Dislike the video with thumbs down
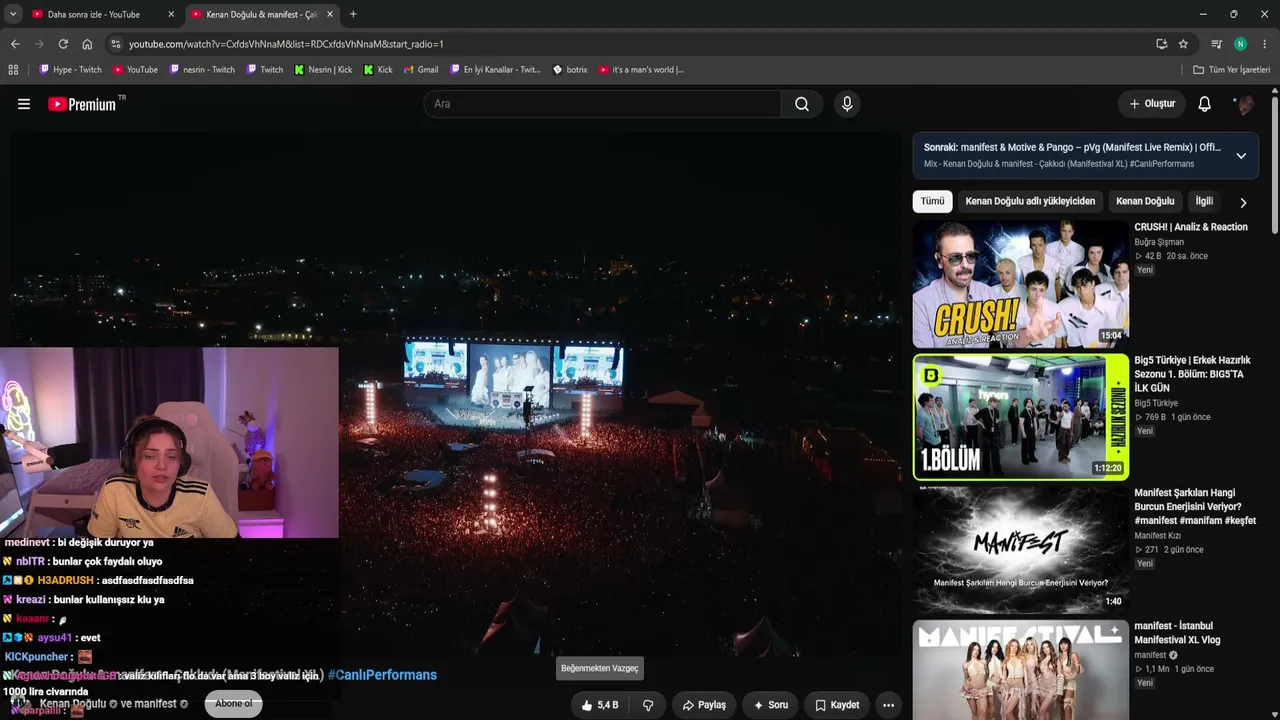 pyautogui.click(x=648, y=705)
